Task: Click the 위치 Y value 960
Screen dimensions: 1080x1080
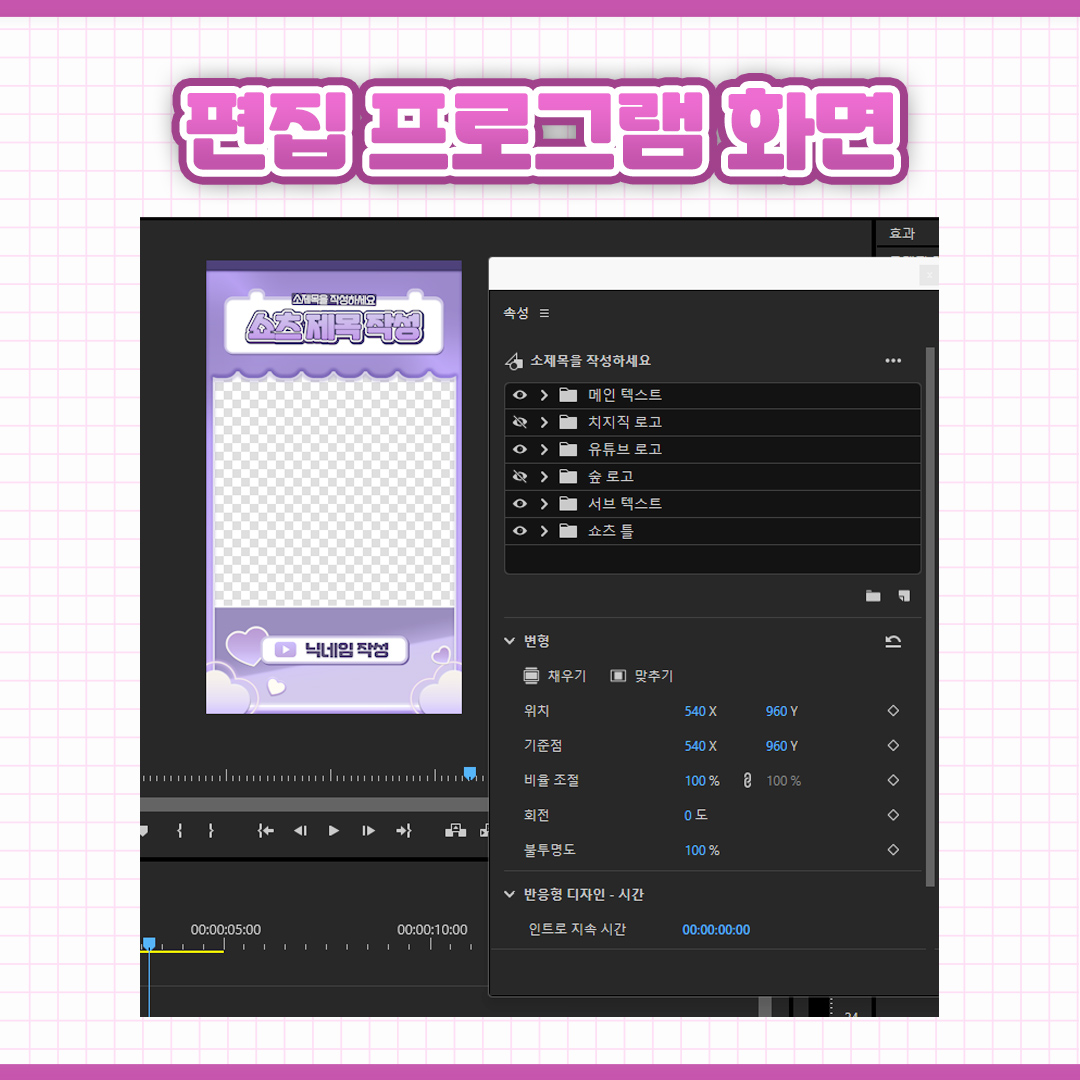Action: (x=776, y=711)
